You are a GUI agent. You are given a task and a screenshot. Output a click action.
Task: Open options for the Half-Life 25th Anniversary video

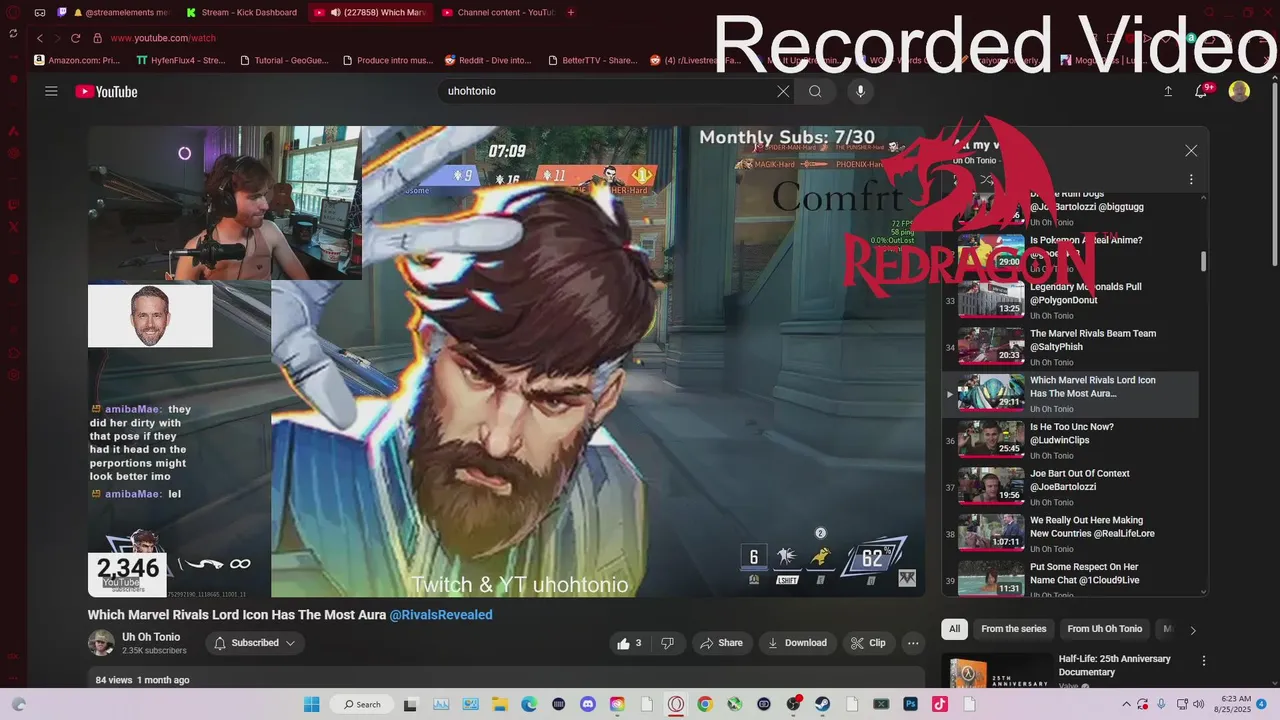pyautogui.click(x=1204, y=661)
